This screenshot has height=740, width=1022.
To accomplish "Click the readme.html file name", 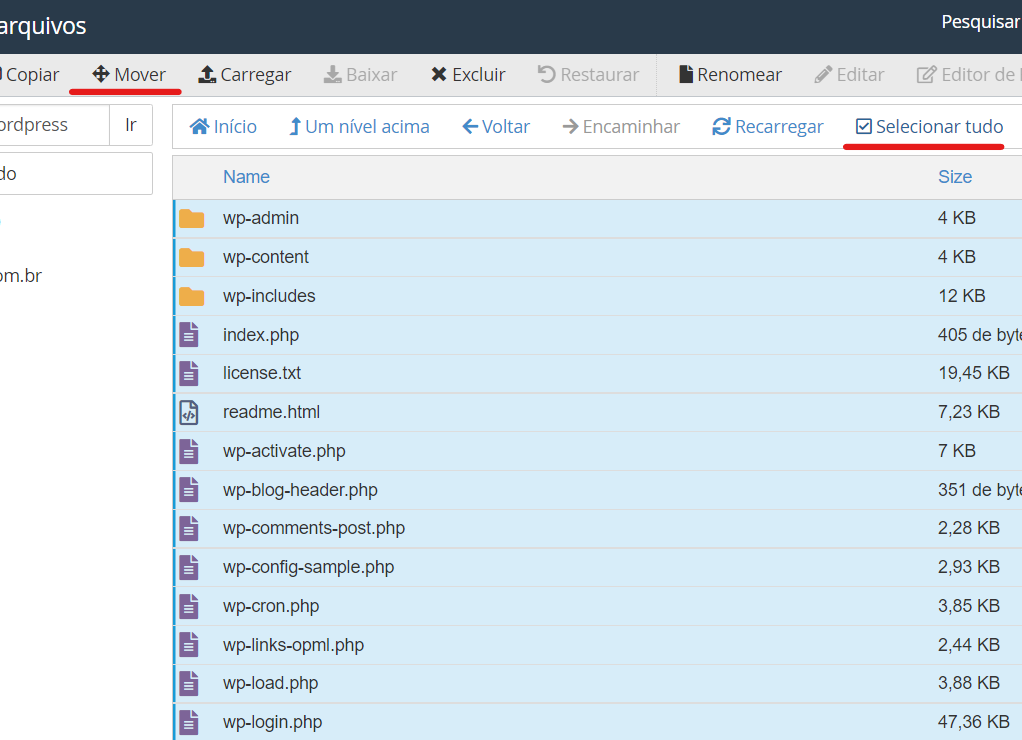I will pyautogui.click(x=271, y=412).
